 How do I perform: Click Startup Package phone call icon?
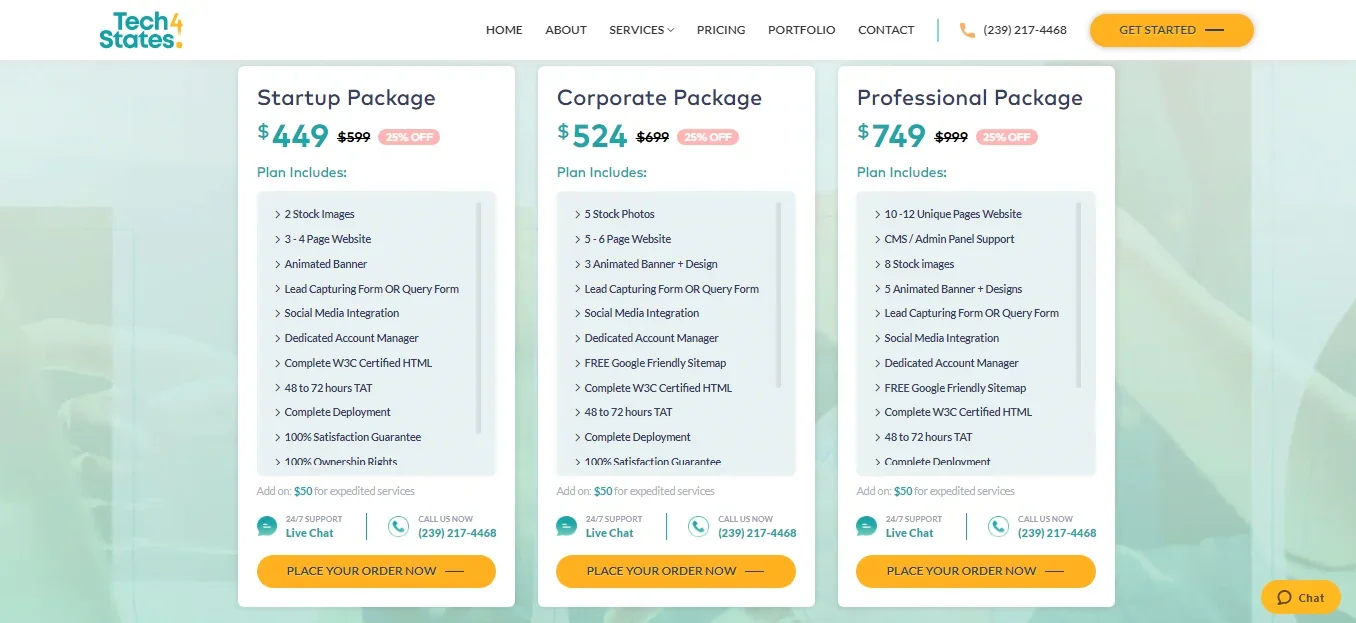[398, 526]
